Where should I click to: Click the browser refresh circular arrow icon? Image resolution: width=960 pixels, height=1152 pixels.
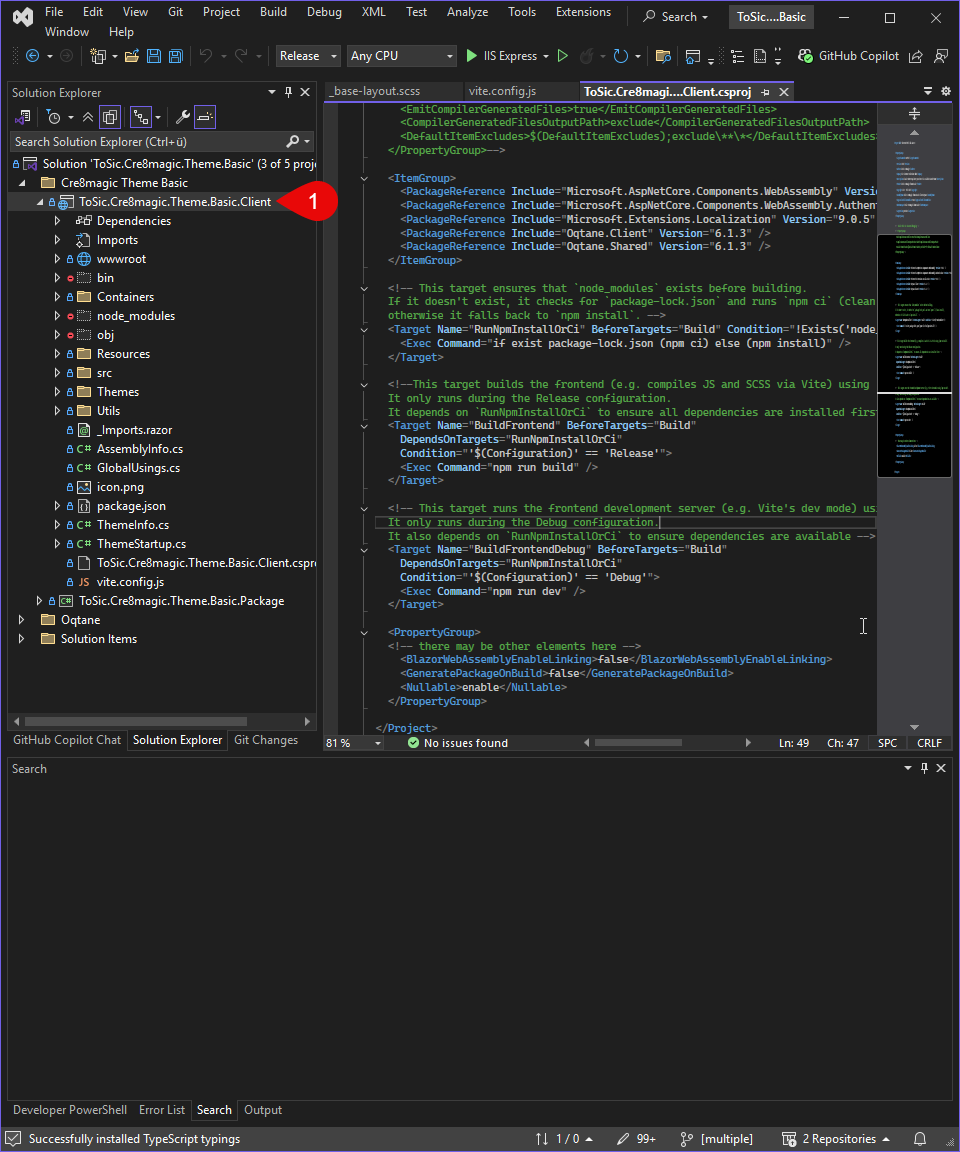click(x=621, y=56)
